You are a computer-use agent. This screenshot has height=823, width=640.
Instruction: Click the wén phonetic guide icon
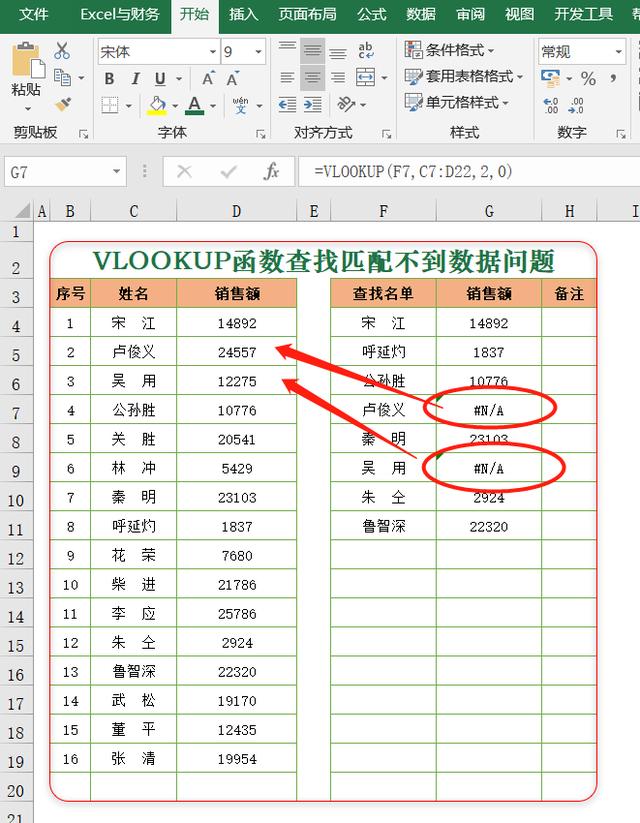[x=240, y=105]
